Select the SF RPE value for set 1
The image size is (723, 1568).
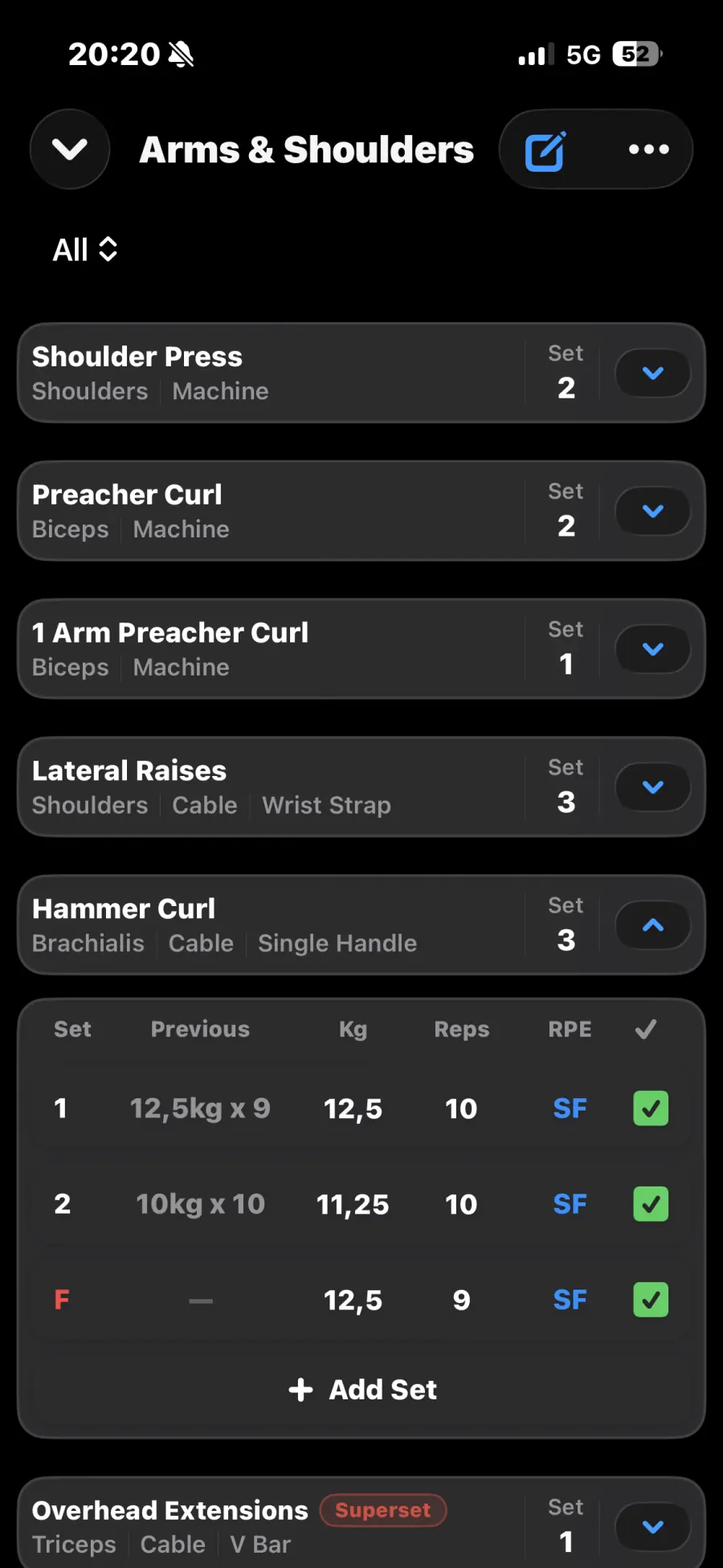[x=570, y=1109]
